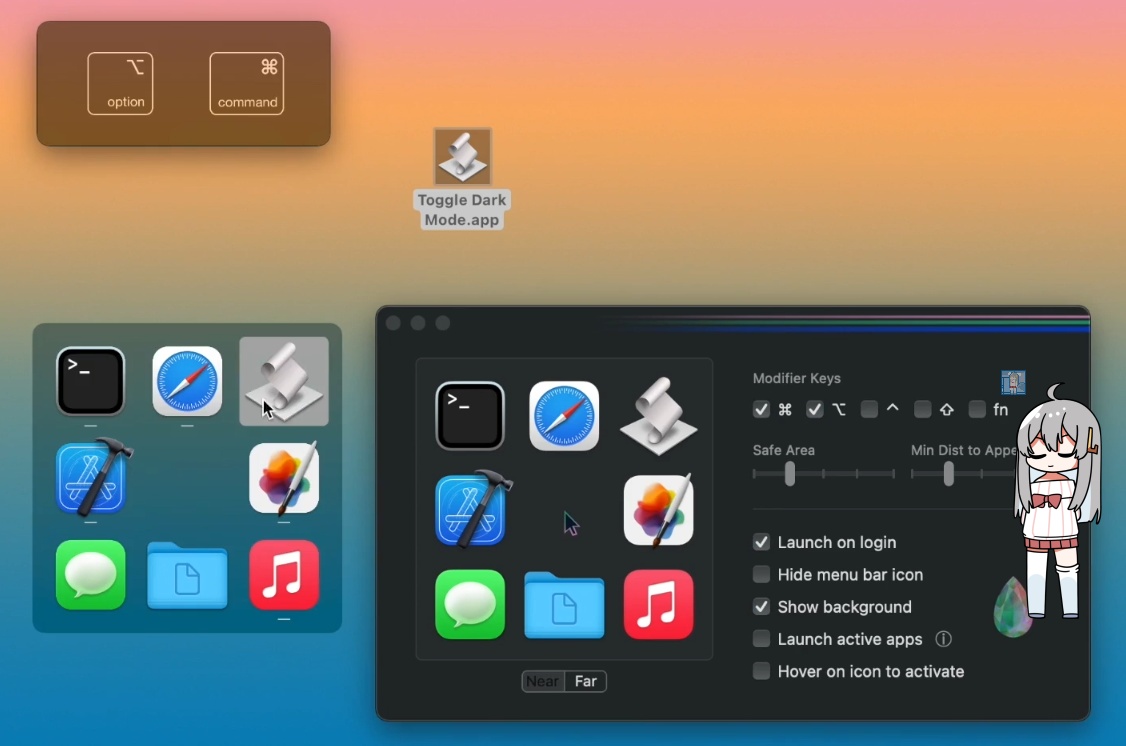Image resolution: width=1126 pixels, height=746 pixels.
Task: Select Messages slot in settings preview grid
Action: [x=470, y=604]
